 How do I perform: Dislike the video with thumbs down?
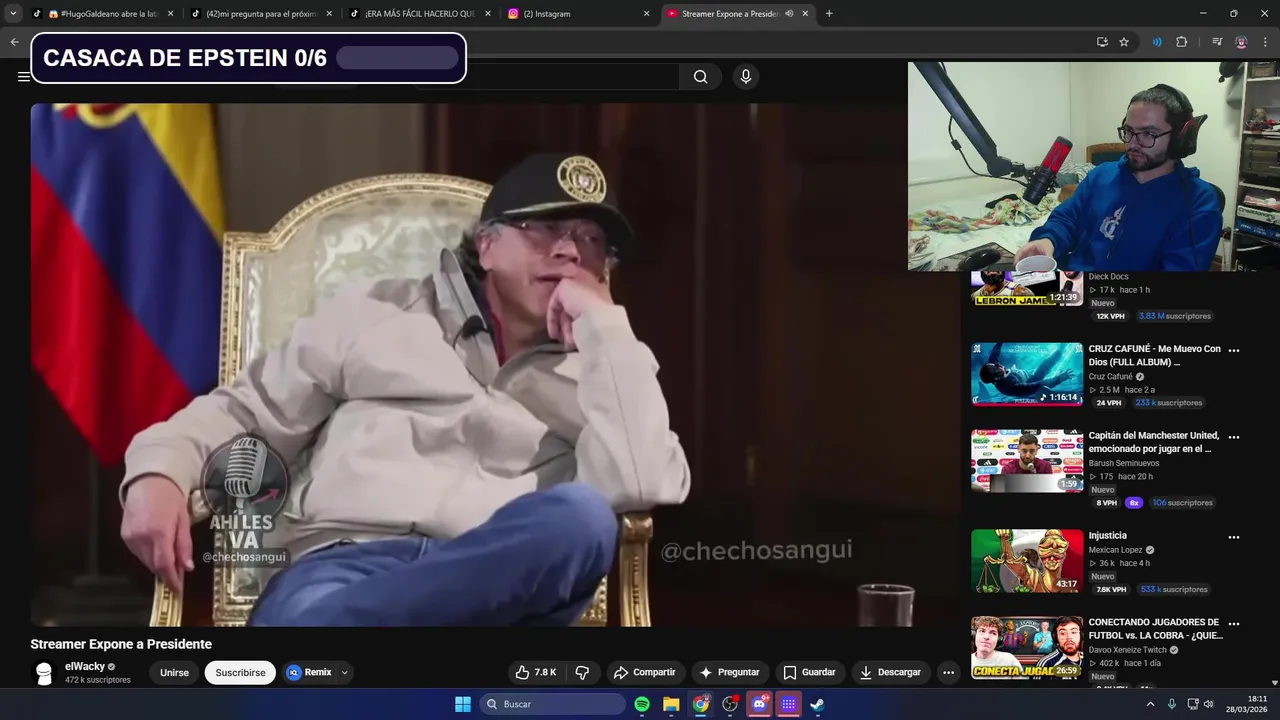[x=582, y=672]
